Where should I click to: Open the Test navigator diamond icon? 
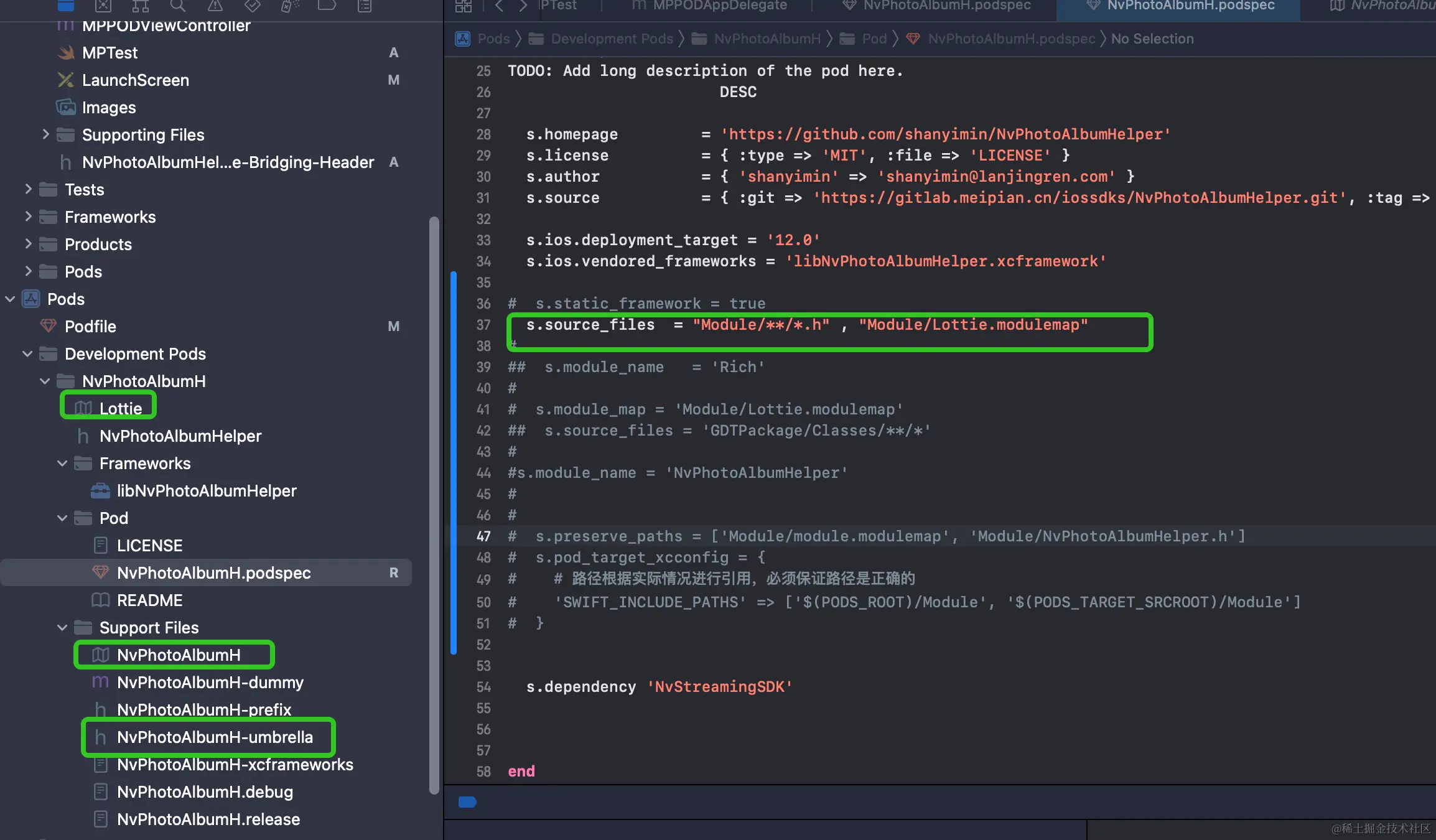pos(253,6)
